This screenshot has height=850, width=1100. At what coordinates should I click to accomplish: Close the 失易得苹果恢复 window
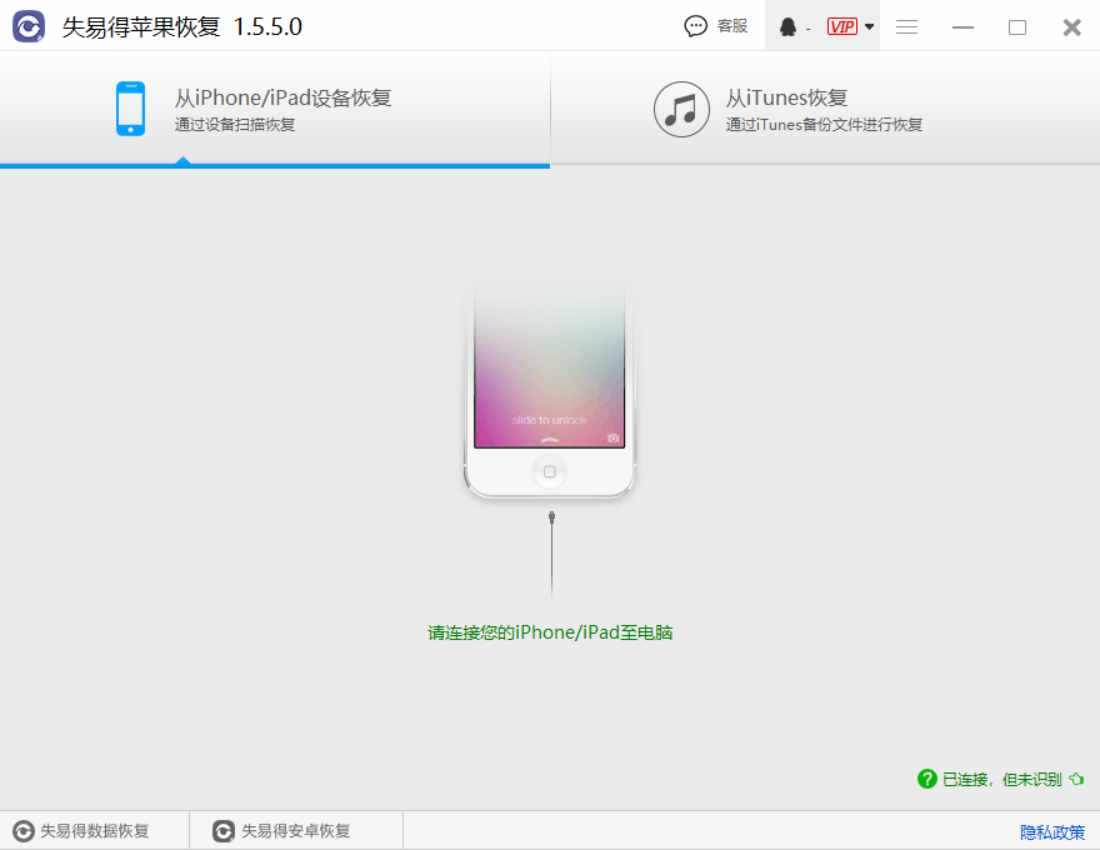click(1072, 27)
